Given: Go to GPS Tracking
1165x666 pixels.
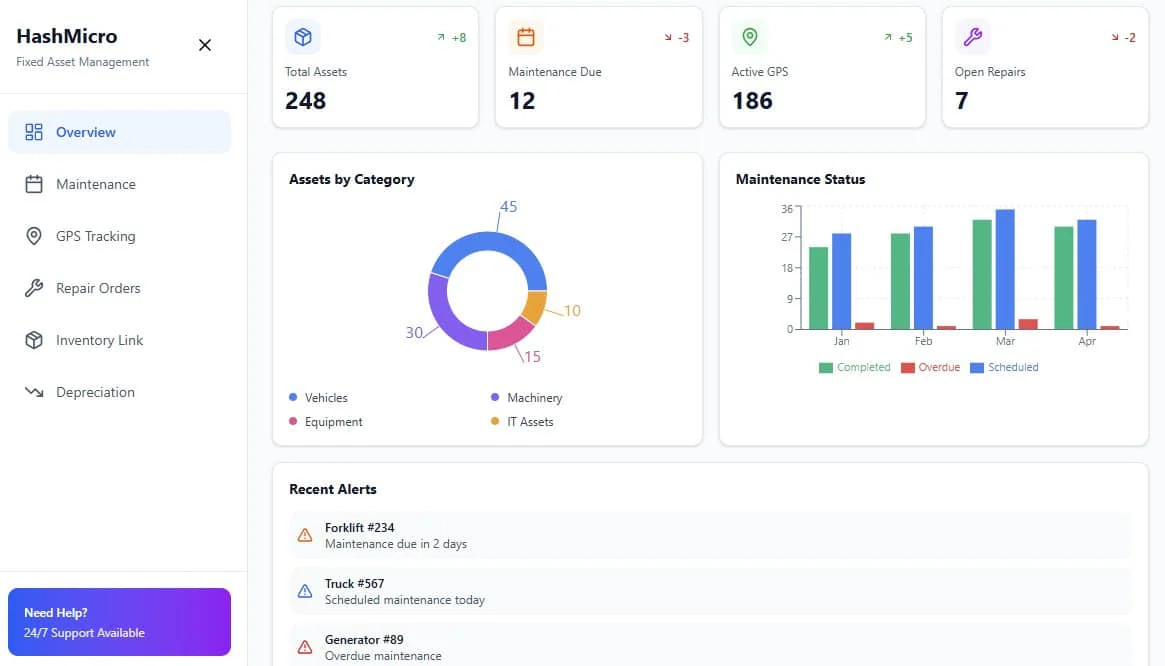Looking at the screenshot, I should [x=120, y=236].
